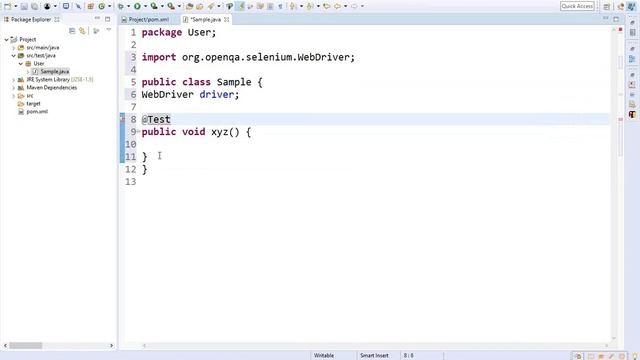Expand the JRE System Library node
Image resolution: width=640 pixels, height=360 pixels.
13,80
